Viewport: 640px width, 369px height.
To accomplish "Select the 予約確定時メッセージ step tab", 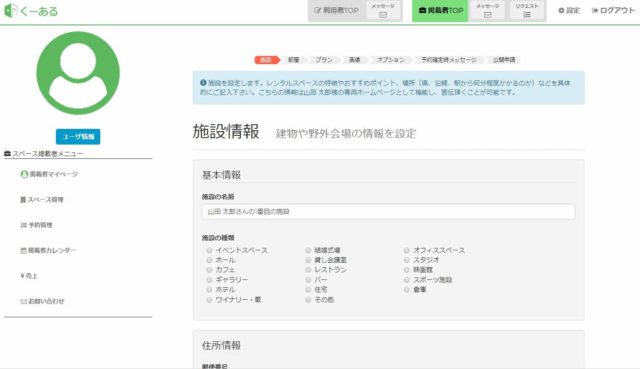I will [x=449, y=60].
